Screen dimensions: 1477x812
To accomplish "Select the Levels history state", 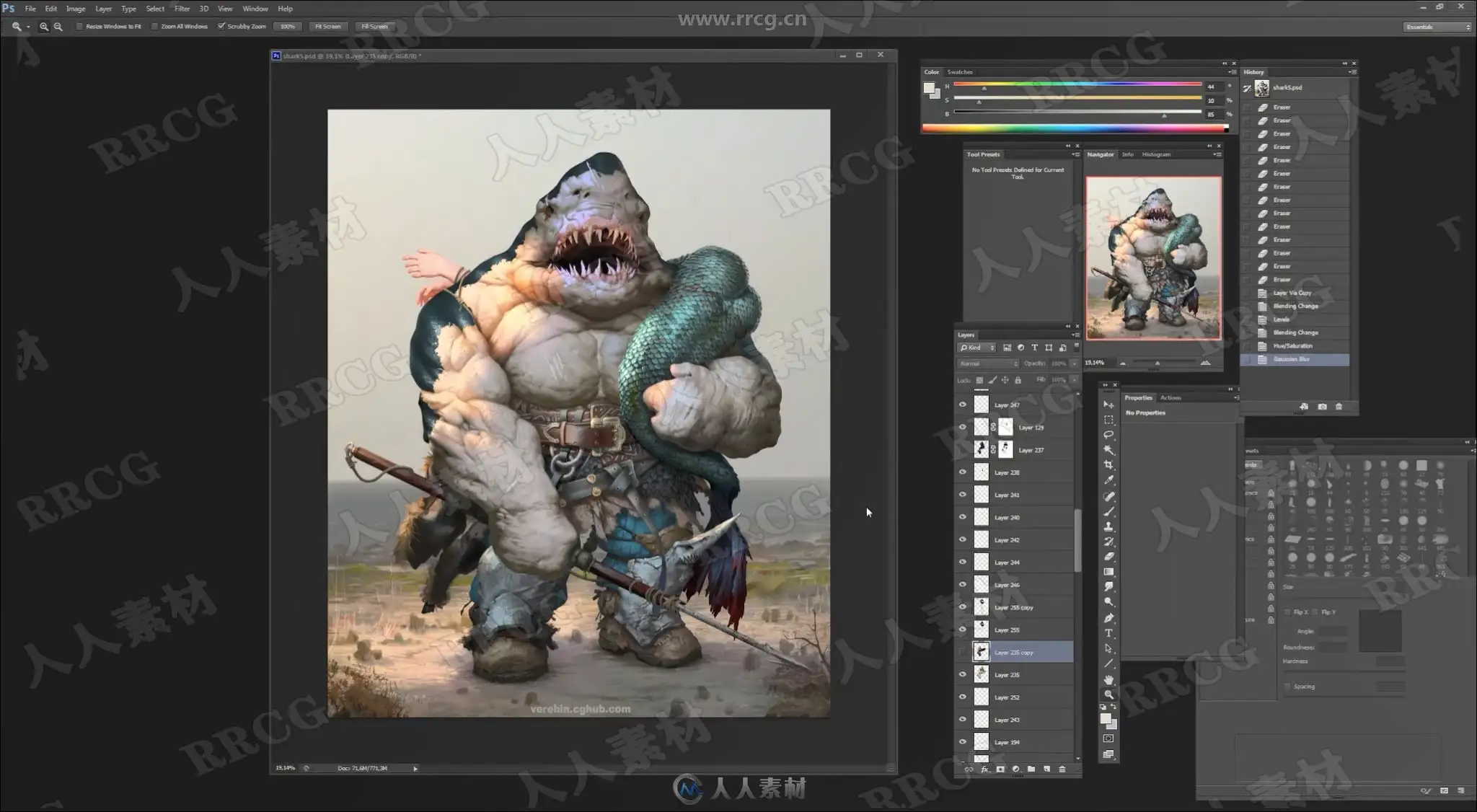I will click(1282, 319).
